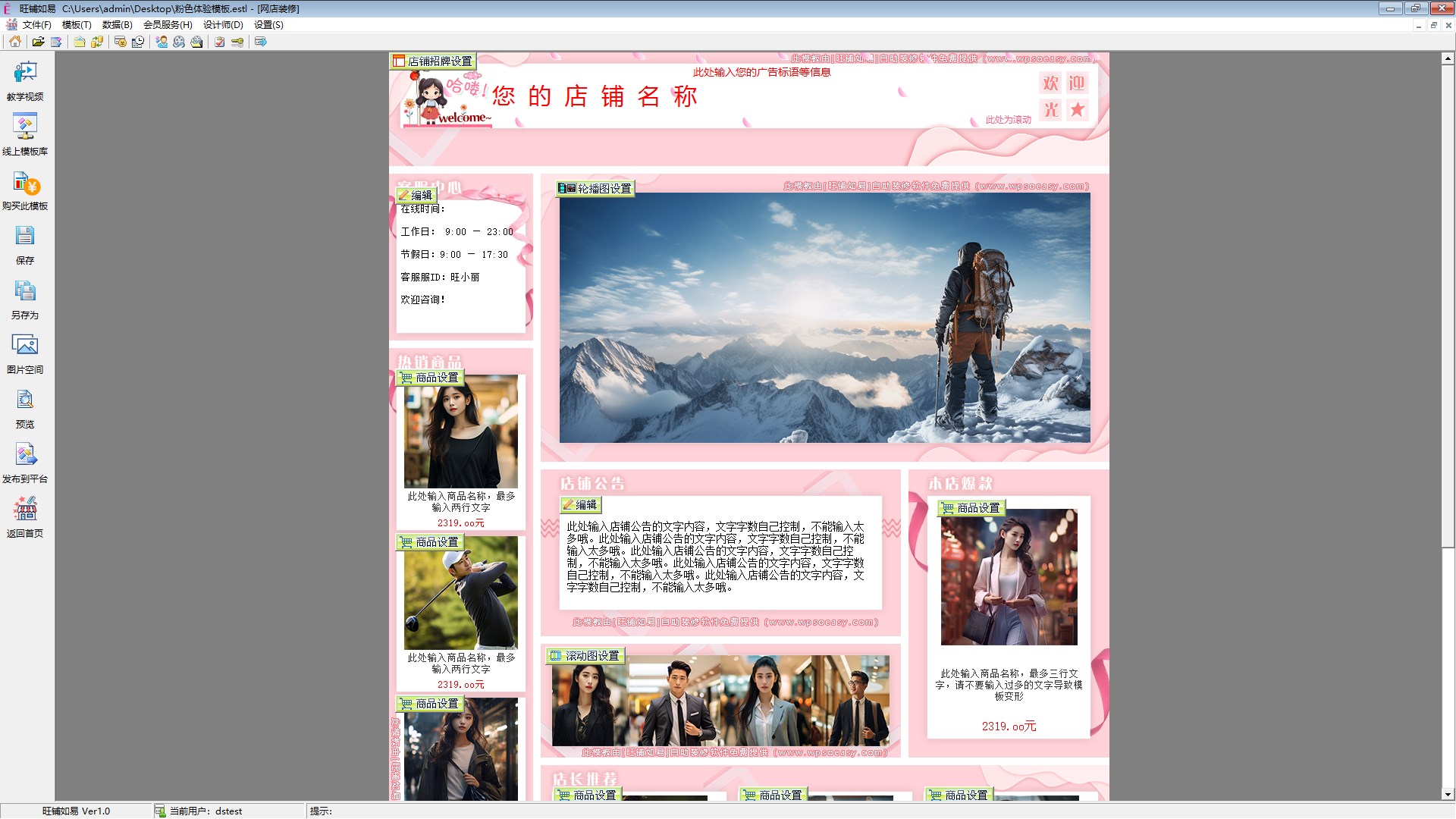Image resolution: width=1456 pixels, height=819 pixels.
Task: Open the 会员服务(H) menu
Action: pos(168,24)
